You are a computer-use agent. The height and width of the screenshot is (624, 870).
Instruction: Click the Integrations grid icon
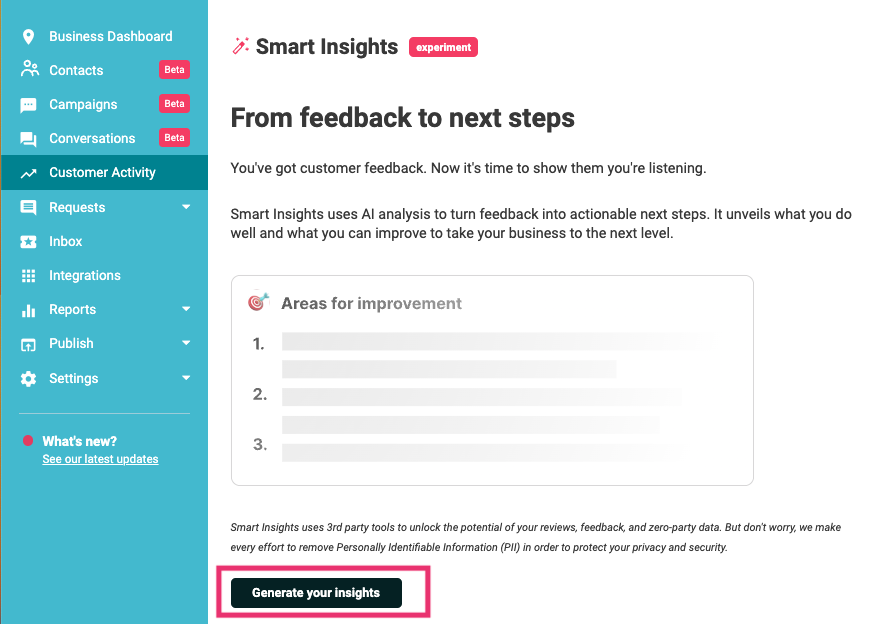[x=28, y=275]
